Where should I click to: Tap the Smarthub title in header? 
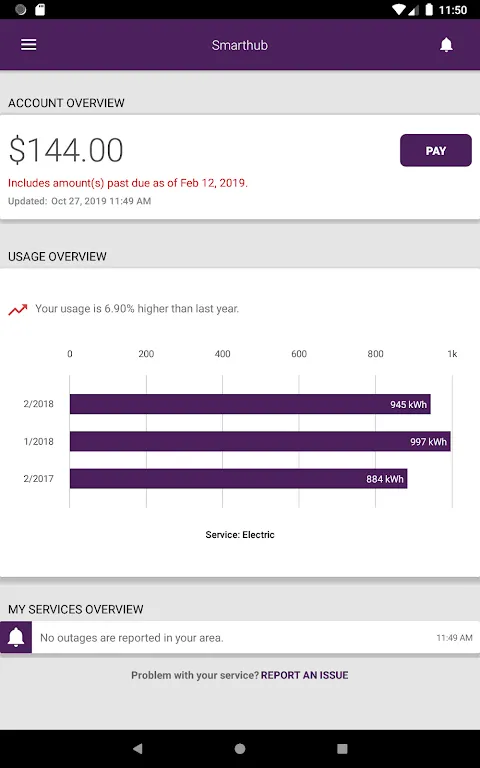click(240, 45)
